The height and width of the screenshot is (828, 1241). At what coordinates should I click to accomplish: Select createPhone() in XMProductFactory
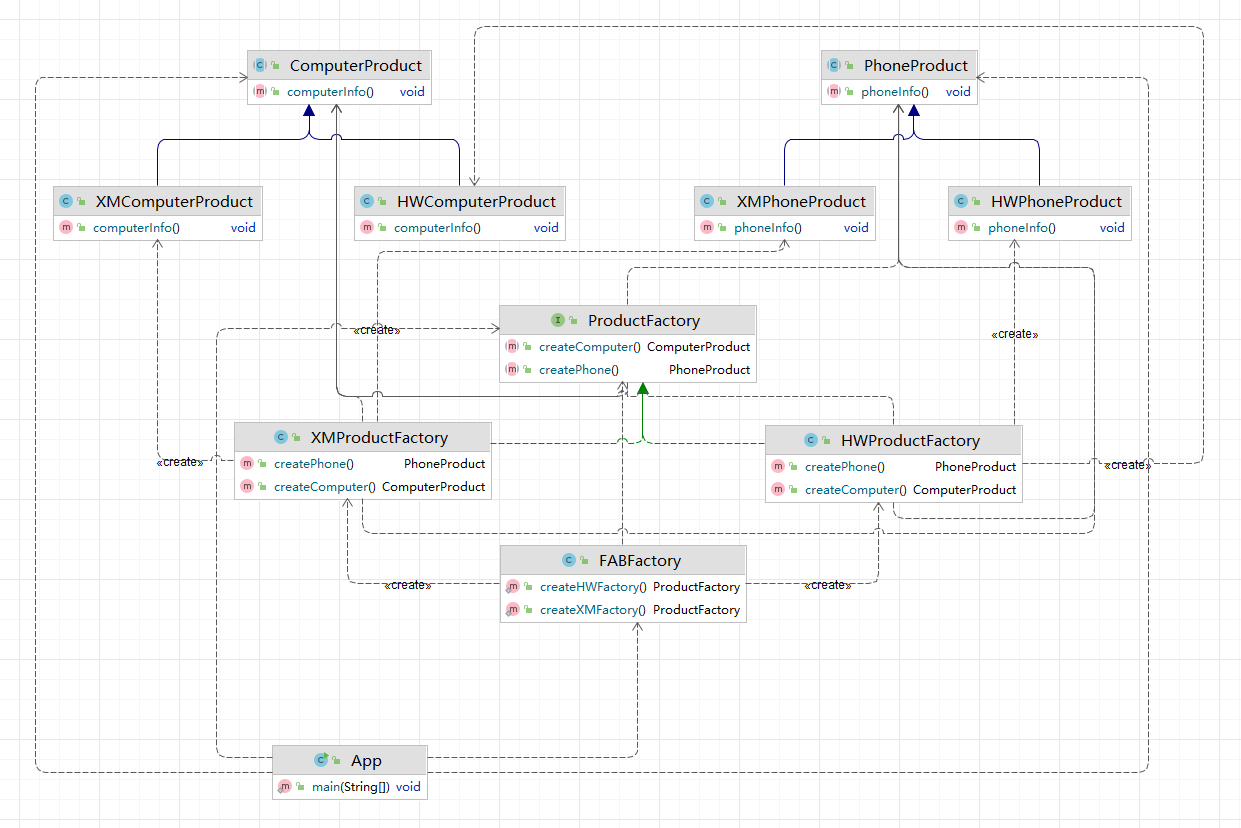(x=314, y=463)
